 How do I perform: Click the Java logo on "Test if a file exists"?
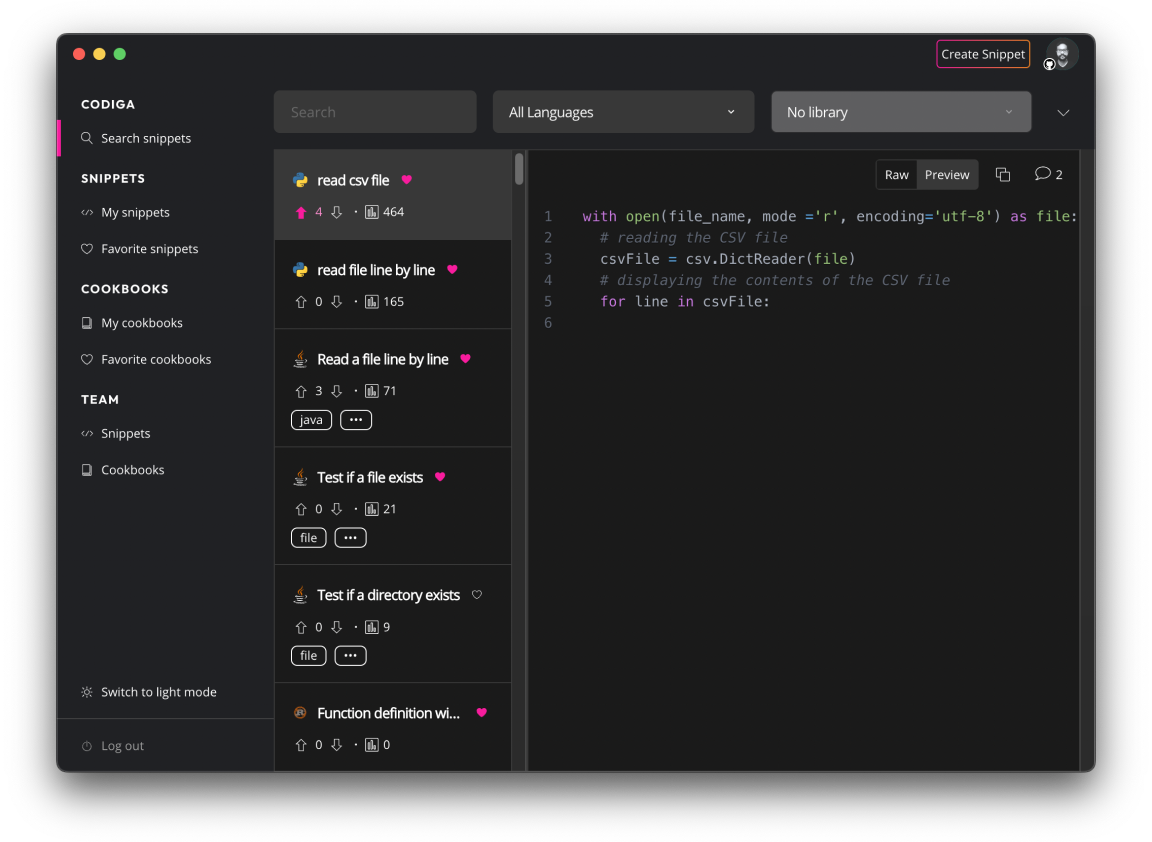(x=300, y=477)
